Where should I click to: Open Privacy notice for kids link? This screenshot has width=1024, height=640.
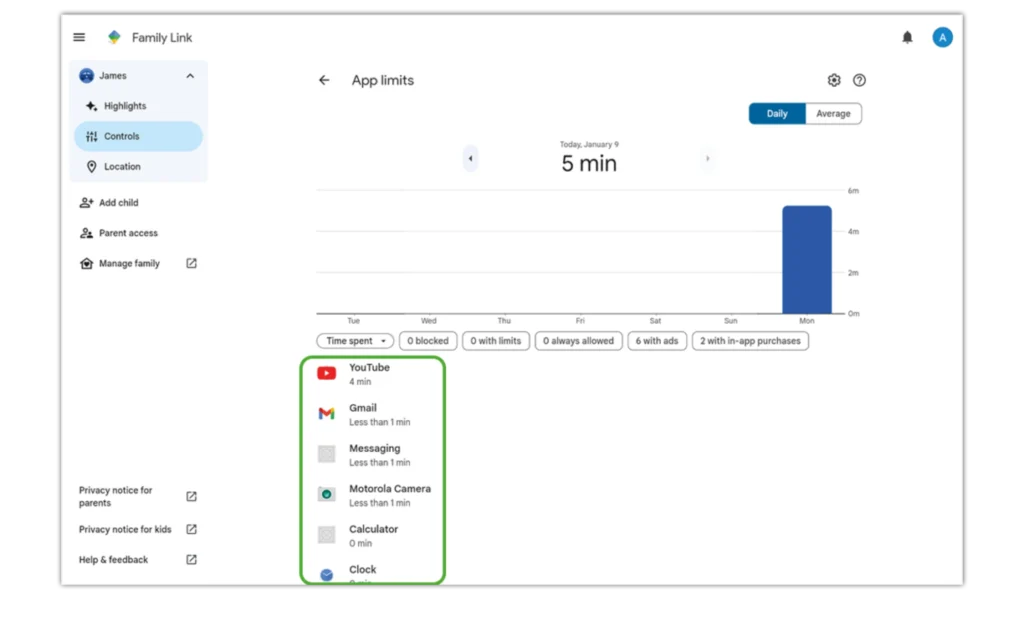click(125, 530)
